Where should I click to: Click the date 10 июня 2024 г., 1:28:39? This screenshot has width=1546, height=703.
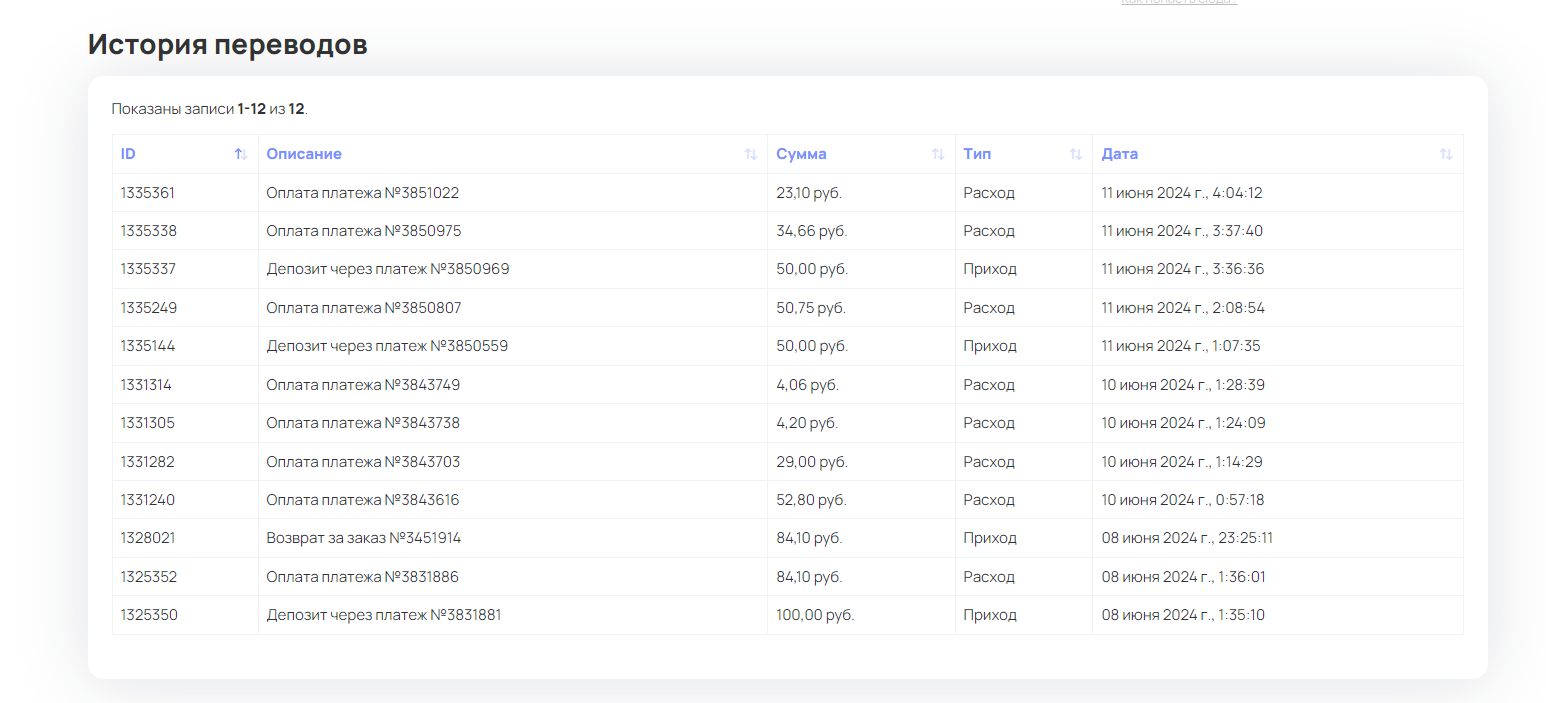(1183, 385)
